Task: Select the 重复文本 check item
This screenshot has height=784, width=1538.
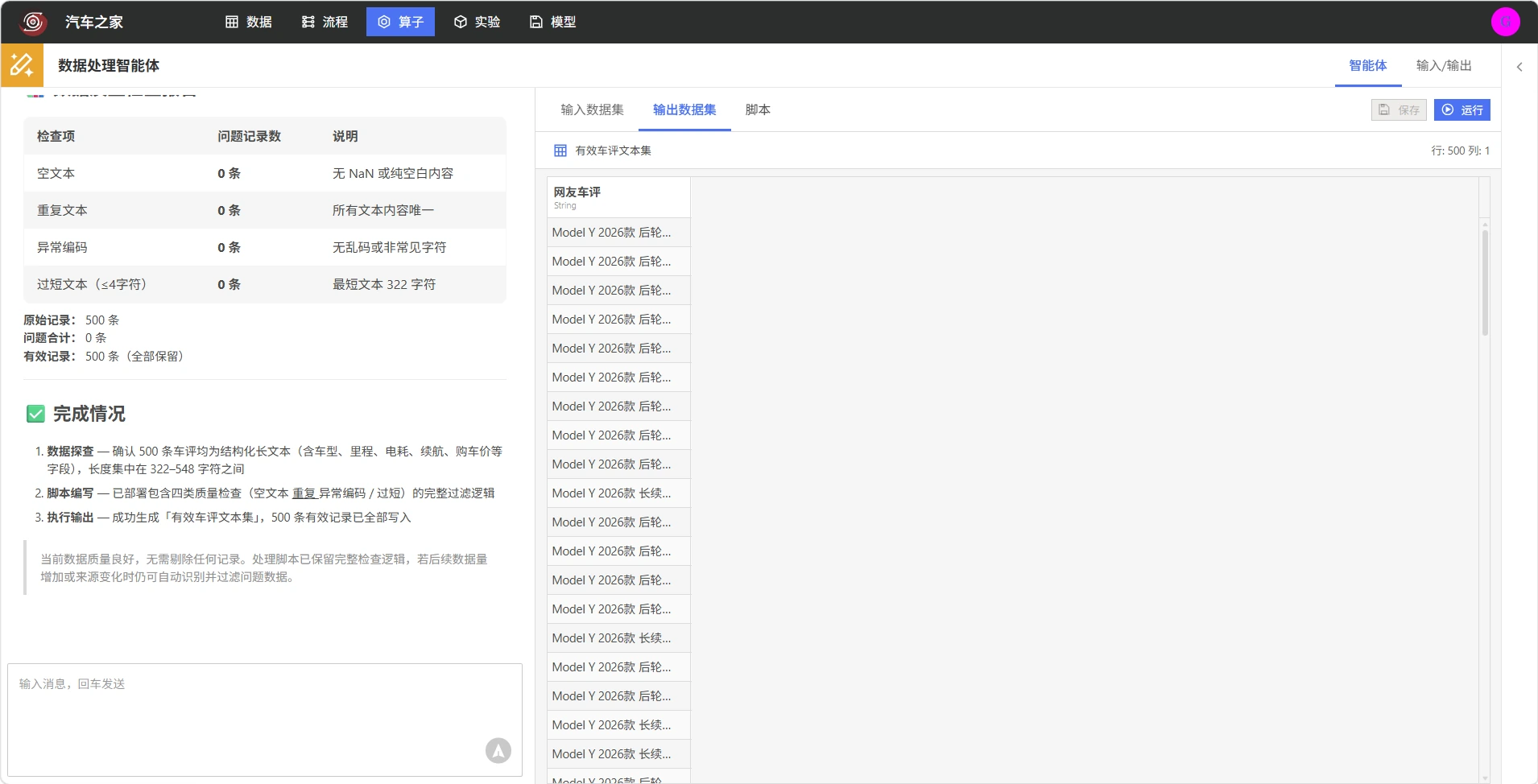Action: [265, 210]
